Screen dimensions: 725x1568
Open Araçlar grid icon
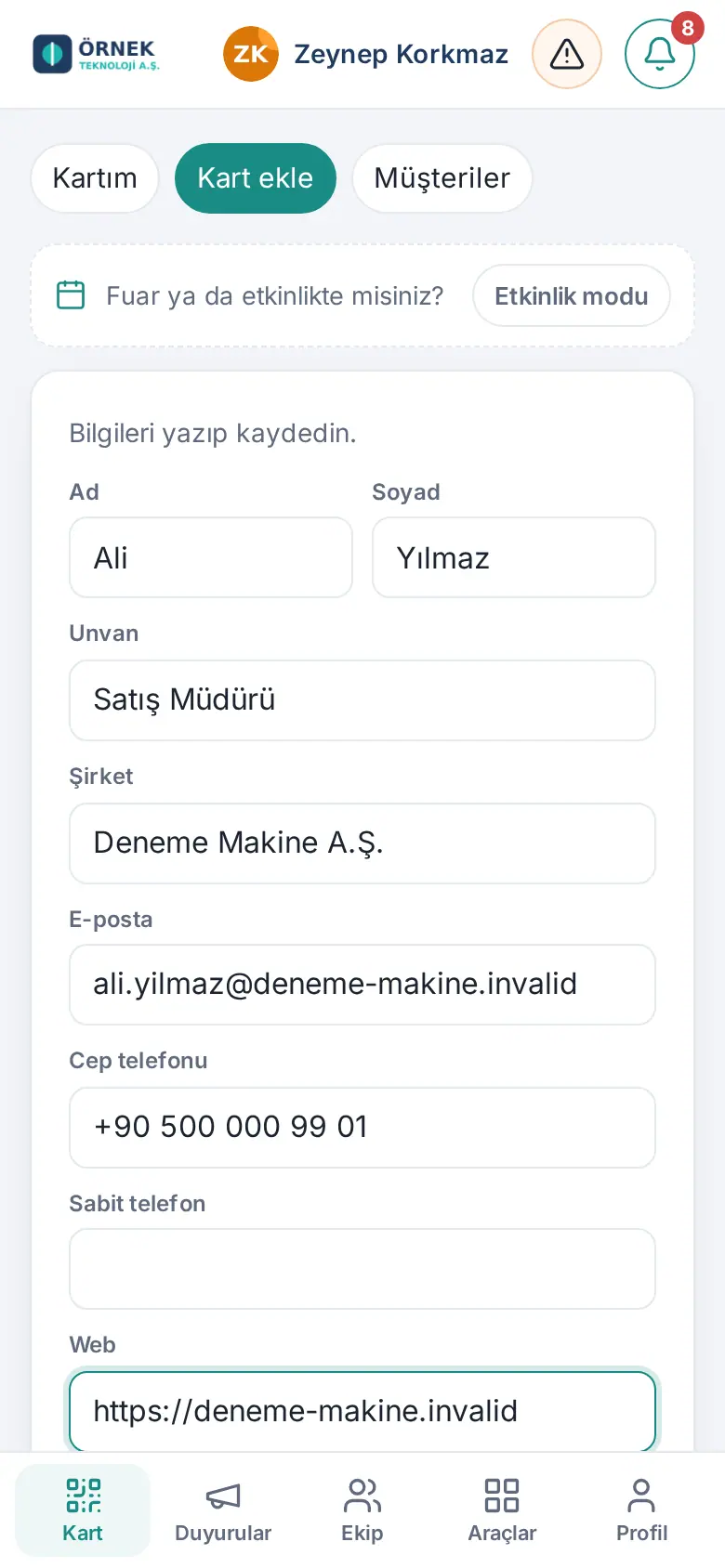(502, 1496)
